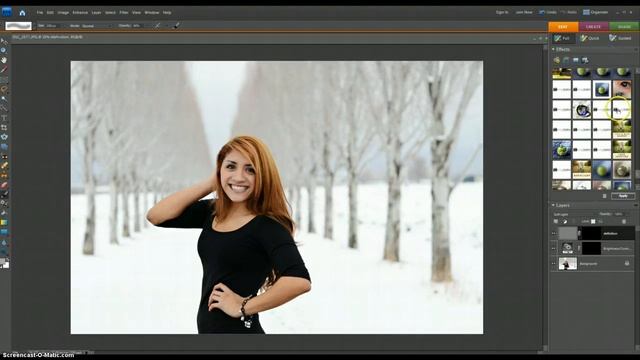Create a new layer in Layers panel
The image size is (640, 360).
(x=556, y=221)
